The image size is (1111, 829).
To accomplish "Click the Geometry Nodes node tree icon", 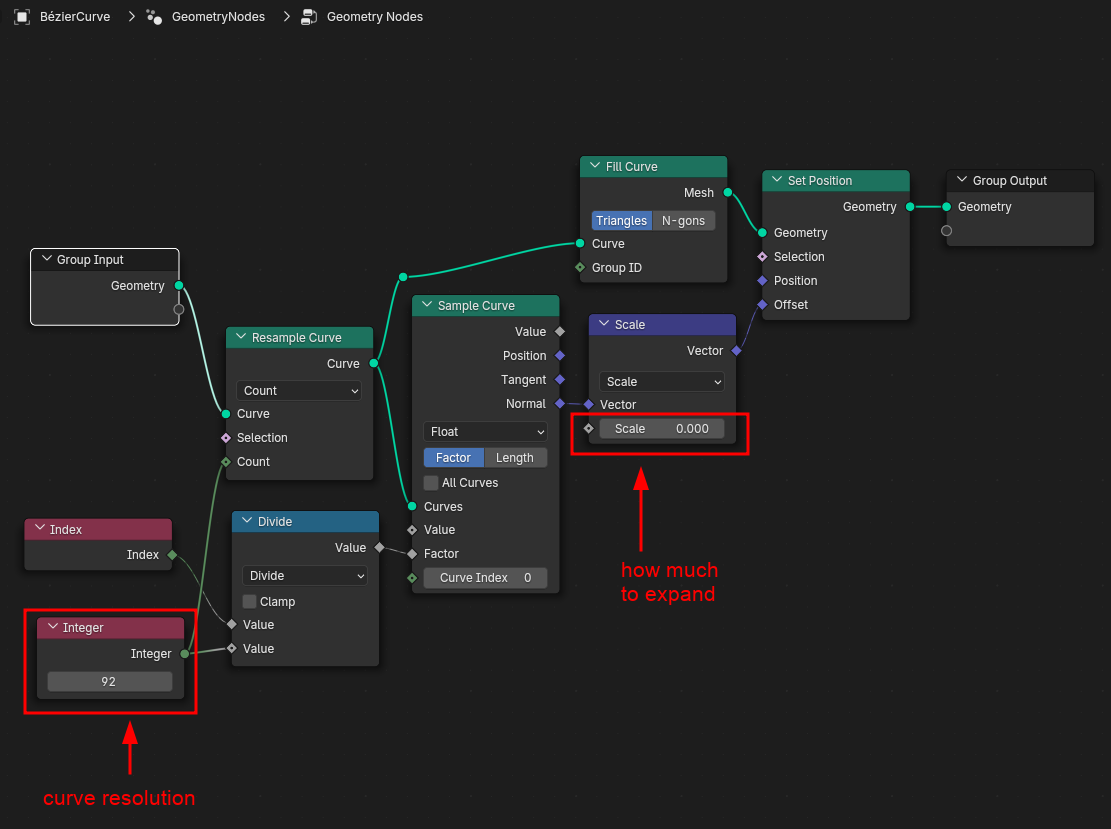I will click(309, 17).
